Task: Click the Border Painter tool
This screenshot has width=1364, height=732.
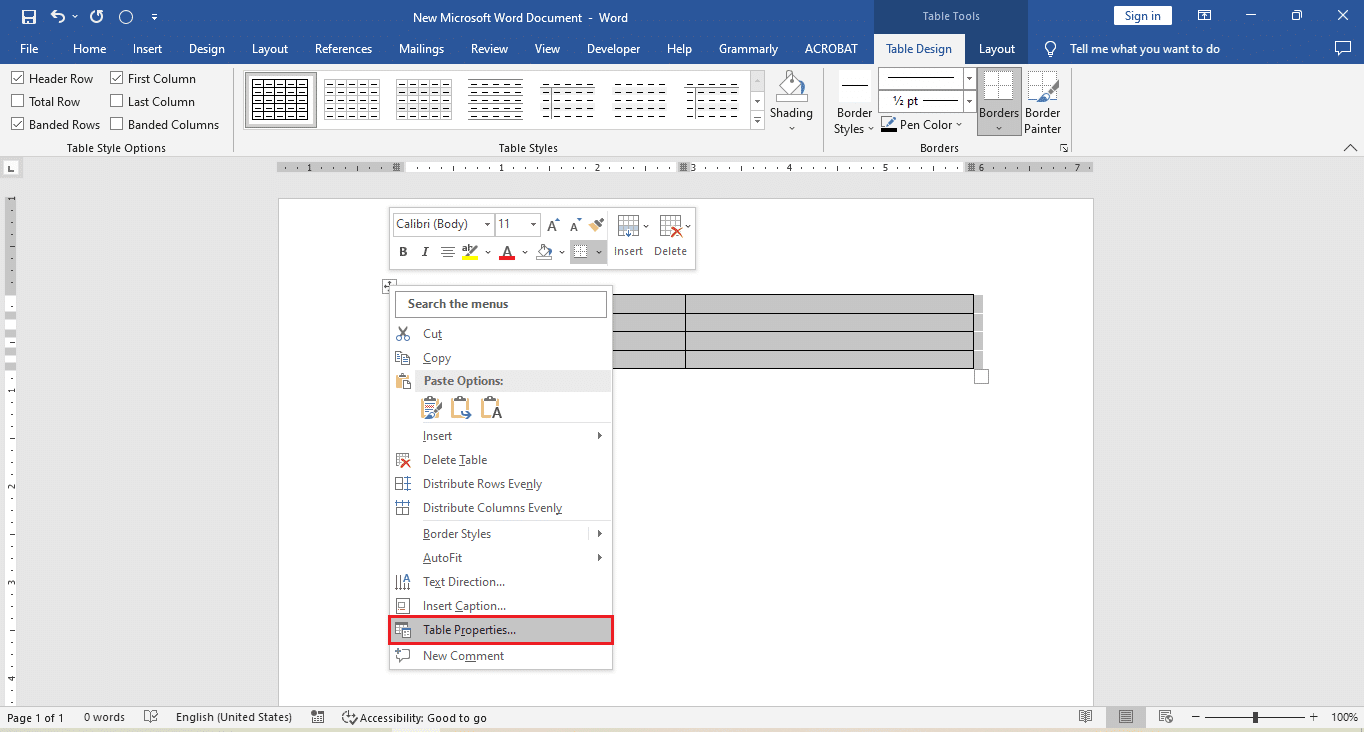Action: pyautogui.click(x=1042, y=102)
